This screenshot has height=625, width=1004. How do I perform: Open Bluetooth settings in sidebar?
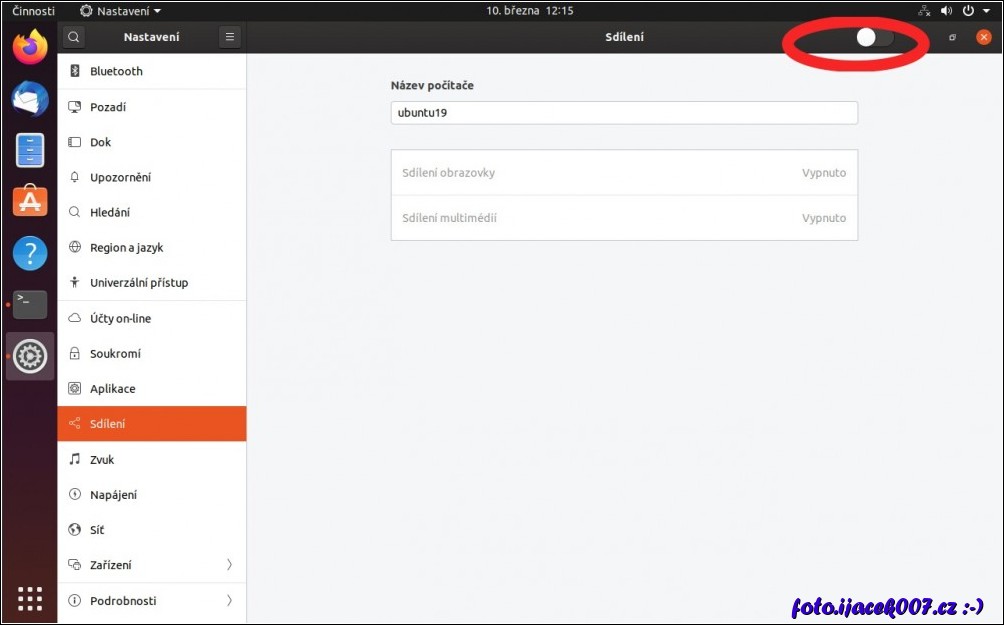tap(116, 71)
